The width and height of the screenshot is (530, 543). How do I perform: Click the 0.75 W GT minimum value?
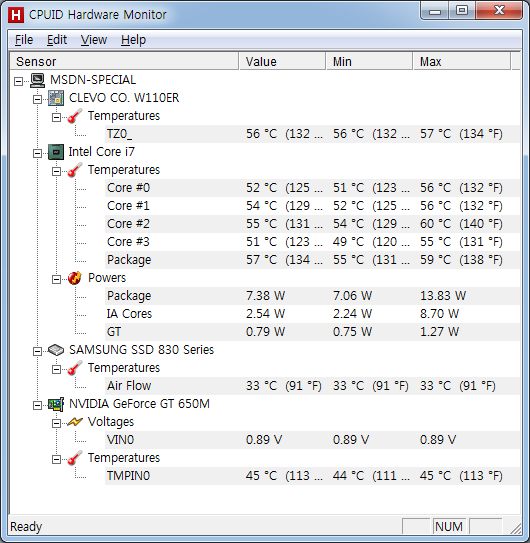tap(352, 332)
